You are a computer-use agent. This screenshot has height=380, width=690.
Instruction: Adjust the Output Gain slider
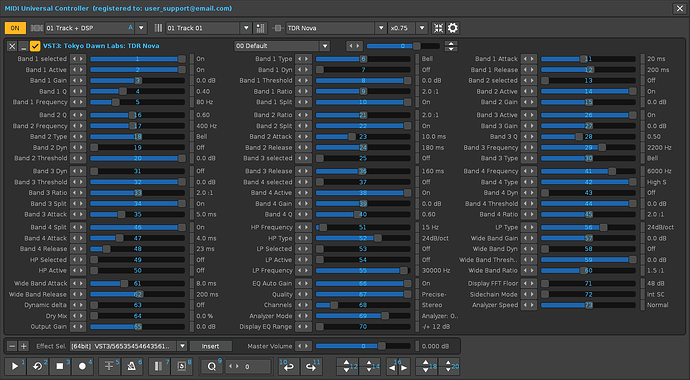coord(137,327)
